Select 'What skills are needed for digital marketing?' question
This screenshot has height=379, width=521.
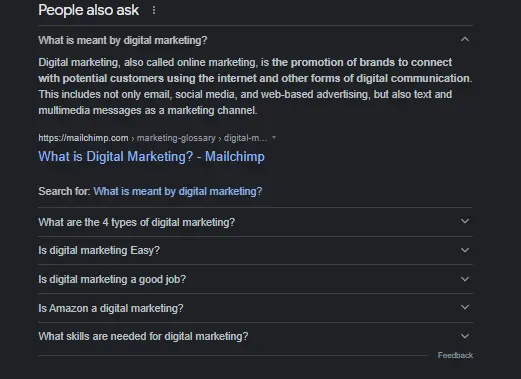pos(143,336)
